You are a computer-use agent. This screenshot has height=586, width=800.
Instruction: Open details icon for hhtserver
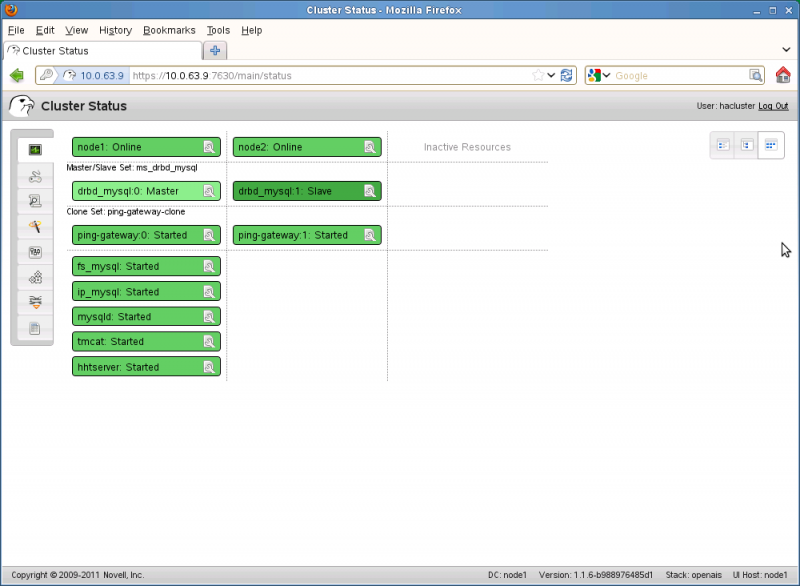pos(209,367)
